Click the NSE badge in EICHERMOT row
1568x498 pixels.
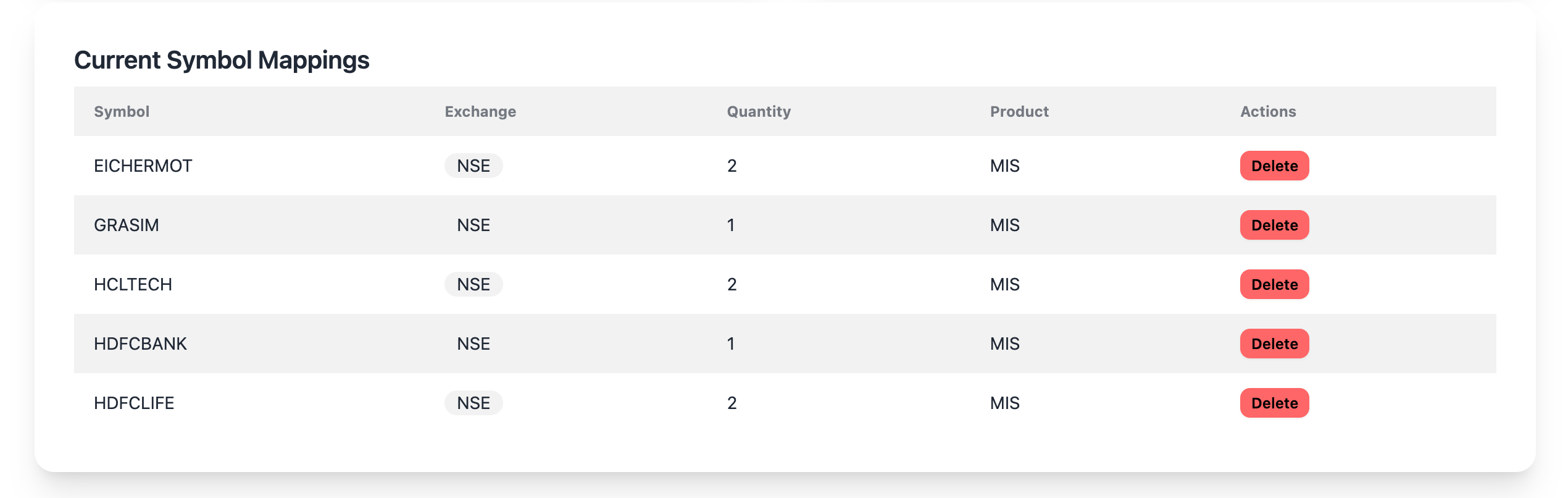point(473,166)
